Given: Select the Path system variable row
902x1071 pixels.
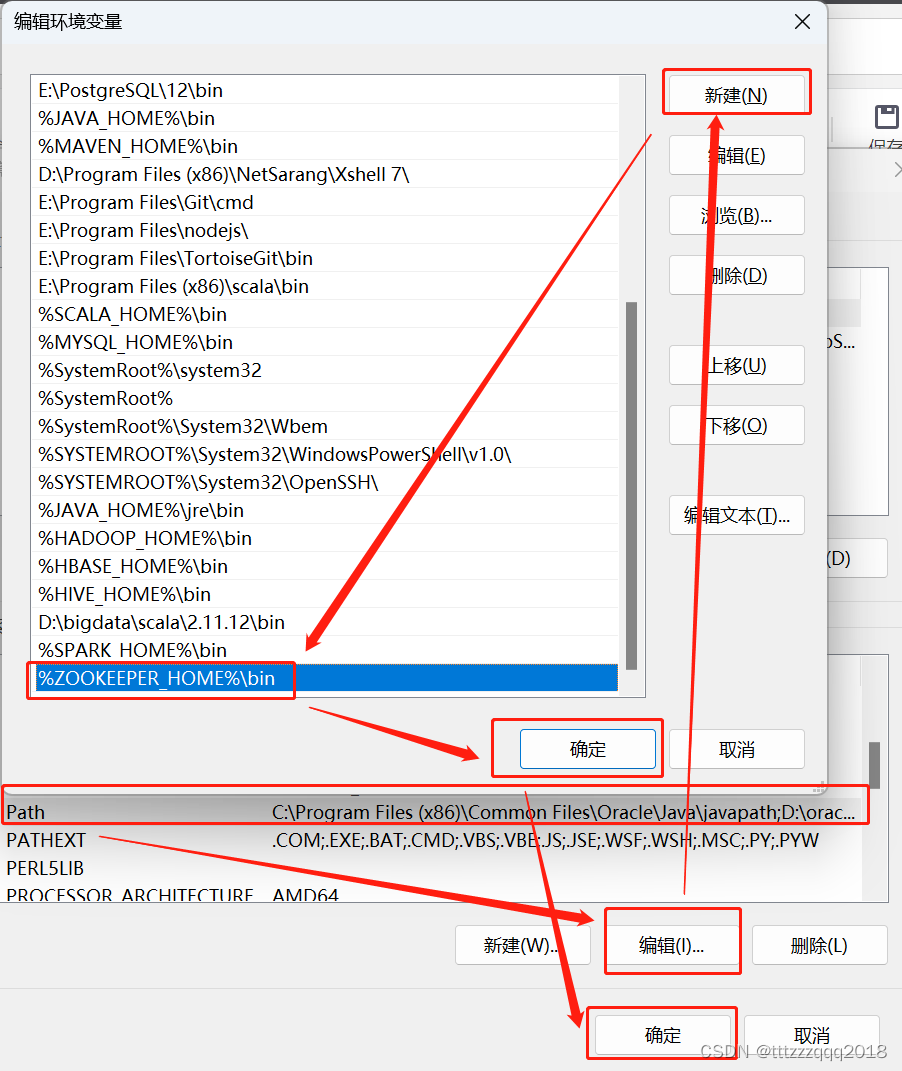Looking at the screenshot, I should [432, 812].
